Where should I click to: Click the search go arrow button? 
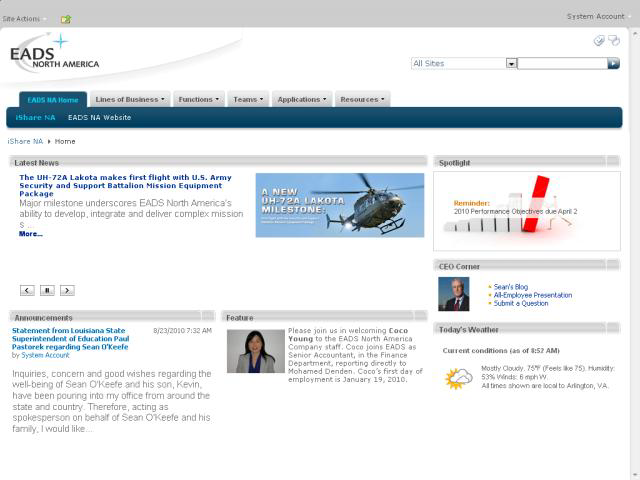(613, 63)
